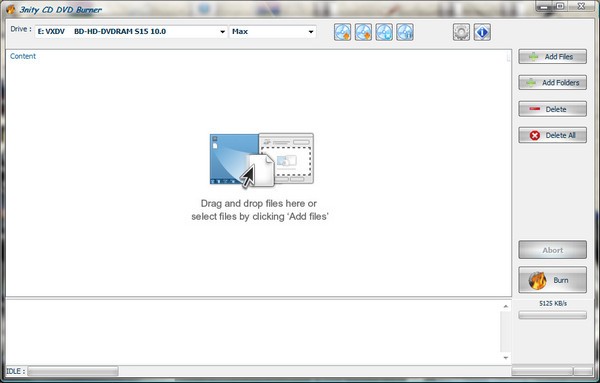Image resolution: width=600 pixels, height=383 pixels.
Task: Click the log panel scroll down arrow
Action: (x=505, y=358)
